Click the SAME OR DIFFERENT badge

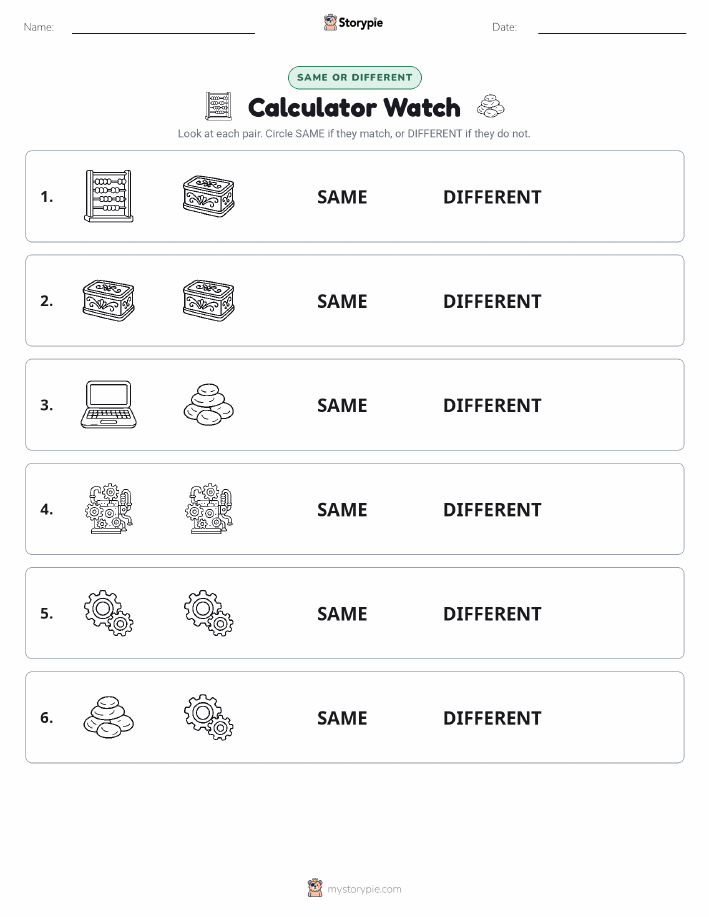tap(354, 77)
